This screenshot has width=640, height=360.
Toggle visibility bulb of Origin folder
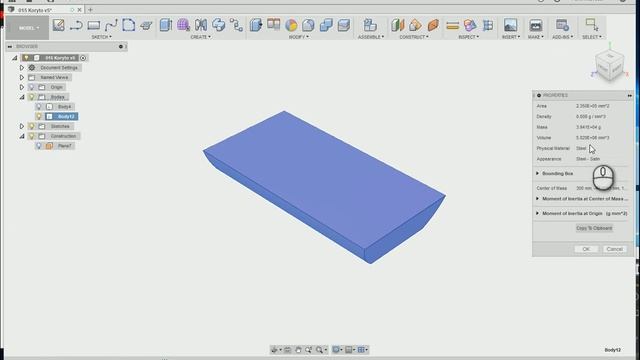click(x=31, y=87)
